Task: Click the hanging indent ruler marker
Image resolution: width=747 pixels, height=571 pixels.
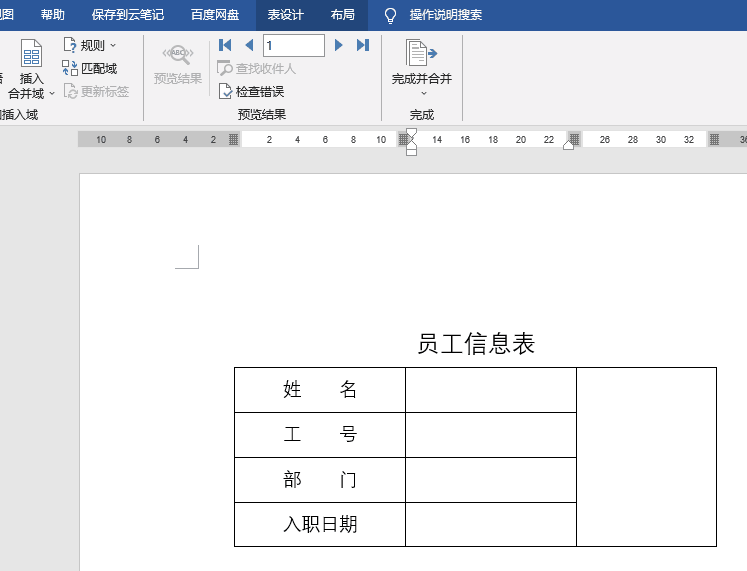Action: [x=412, y=145]
